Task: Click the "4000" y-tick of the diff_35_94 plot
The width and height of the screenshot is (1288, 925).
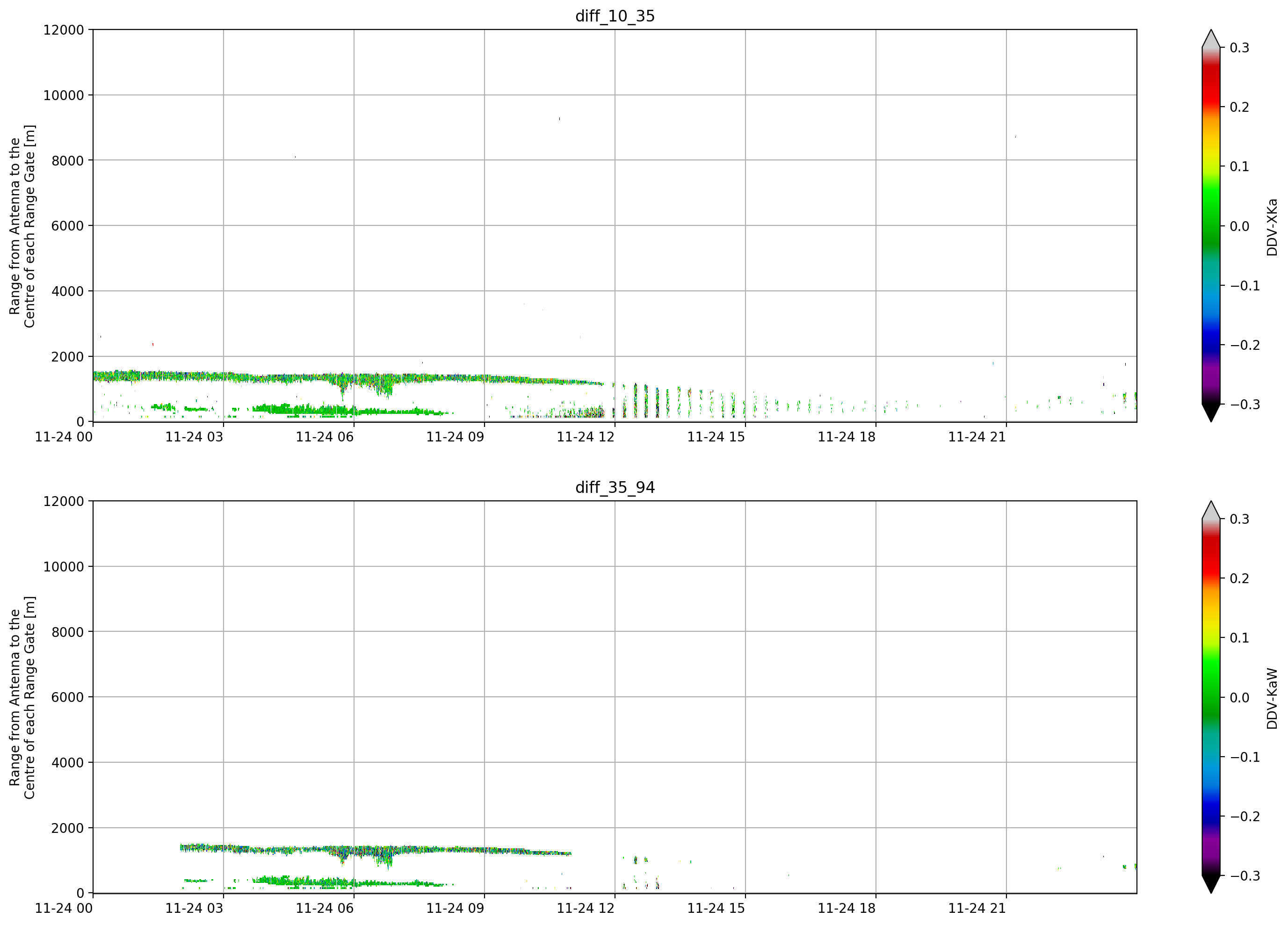Action: (67, 762)
